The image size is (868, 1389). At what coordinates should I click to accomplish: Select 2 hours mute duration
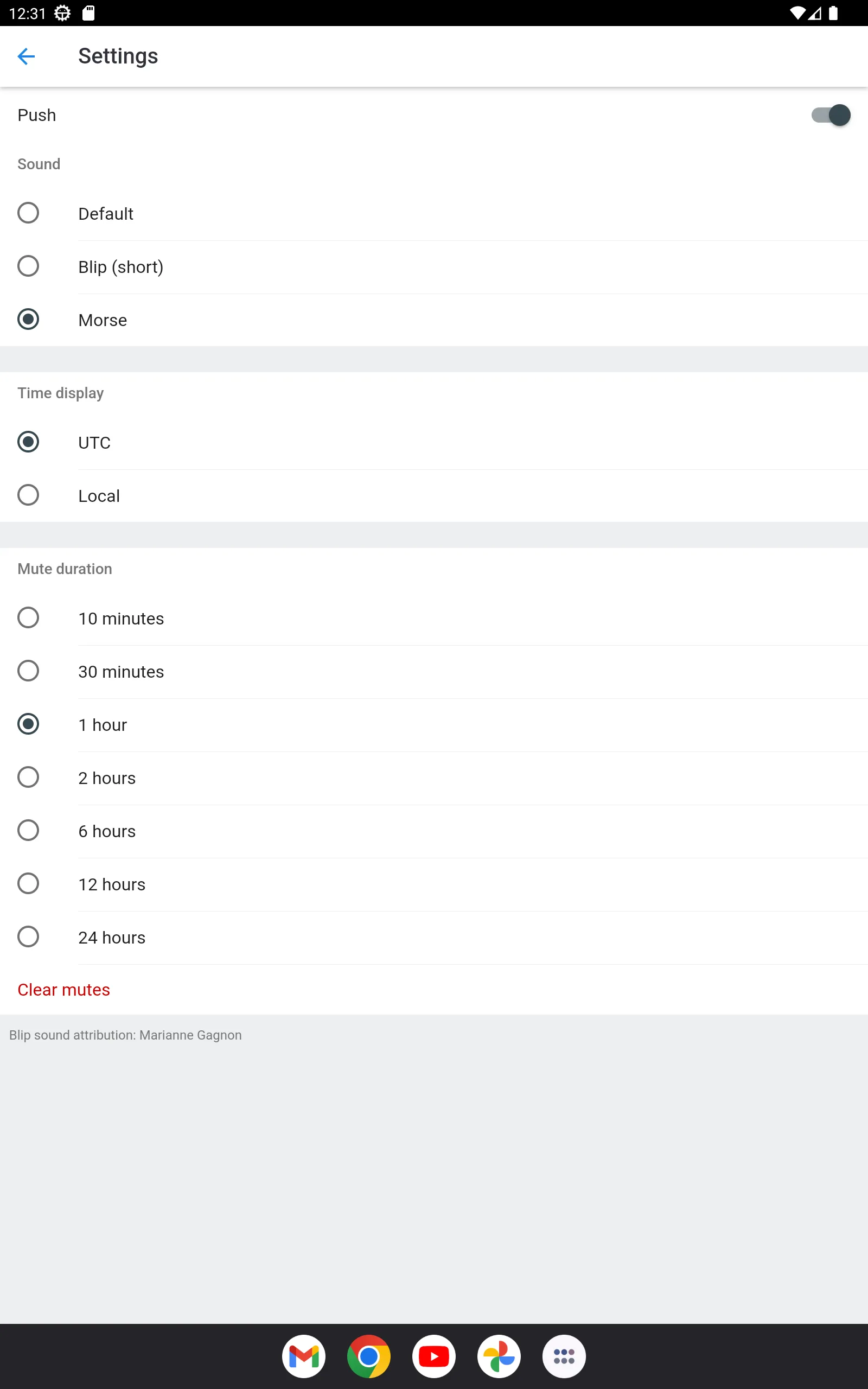pyautogui.click(x=28, y=778)
